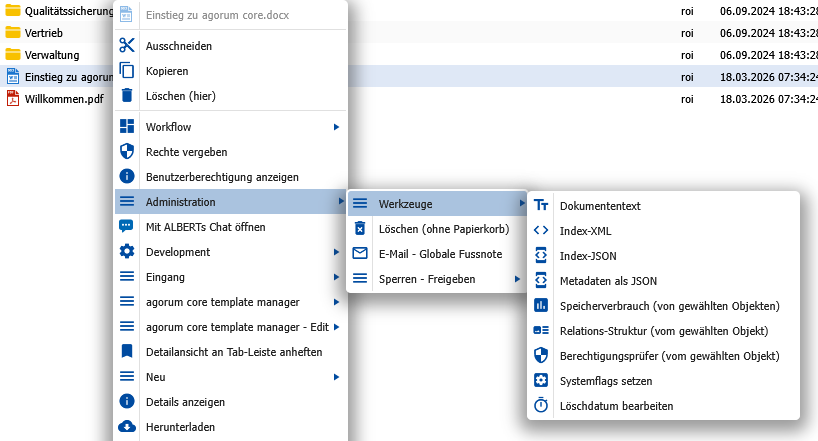The height and width of the screenshot is (441, 818).
Task: Click the stopwatch icon for Löschdatum bearbeiten
Action: coord(541,406)
